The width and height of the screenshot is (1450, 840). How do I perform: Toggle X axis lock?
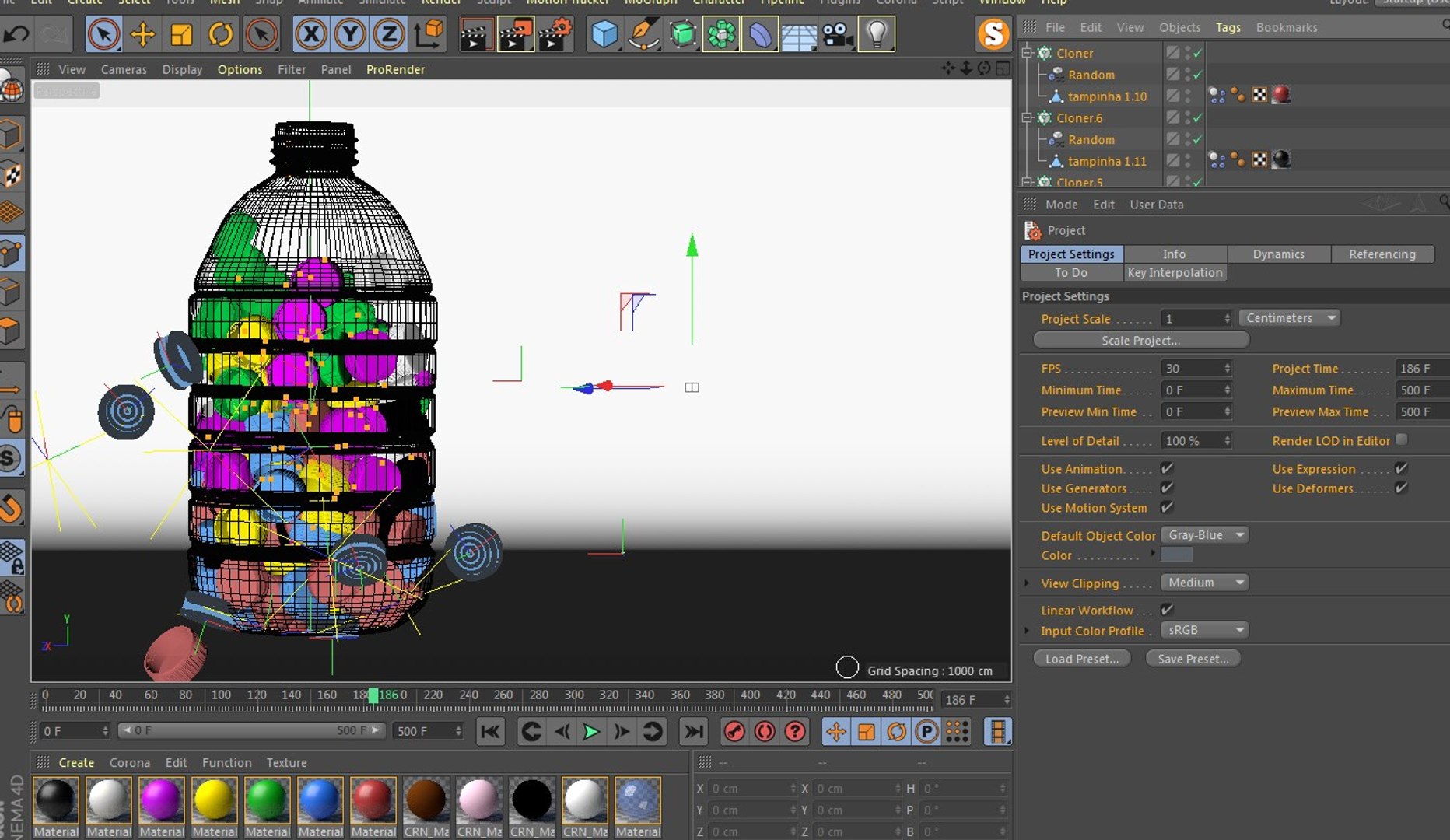[x=311, y=34]
